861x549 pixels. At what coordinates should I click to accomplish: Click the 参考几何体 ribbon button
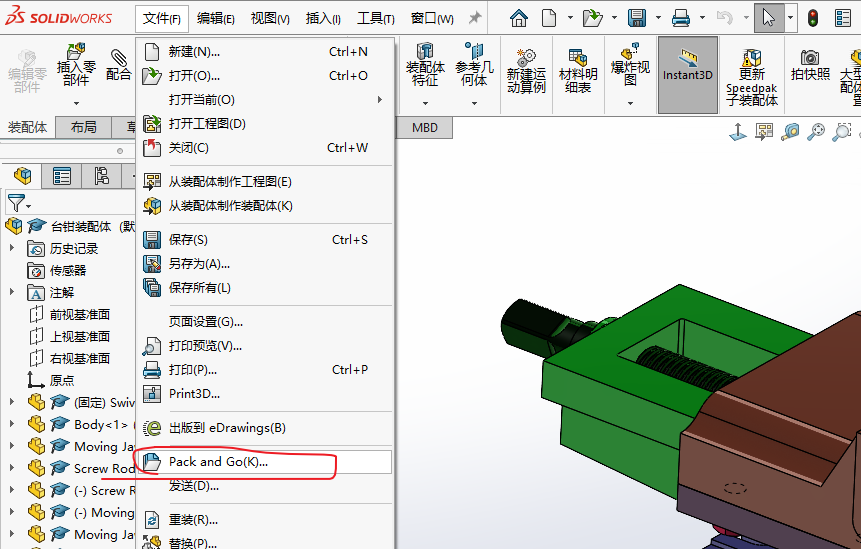coord(474,65)
